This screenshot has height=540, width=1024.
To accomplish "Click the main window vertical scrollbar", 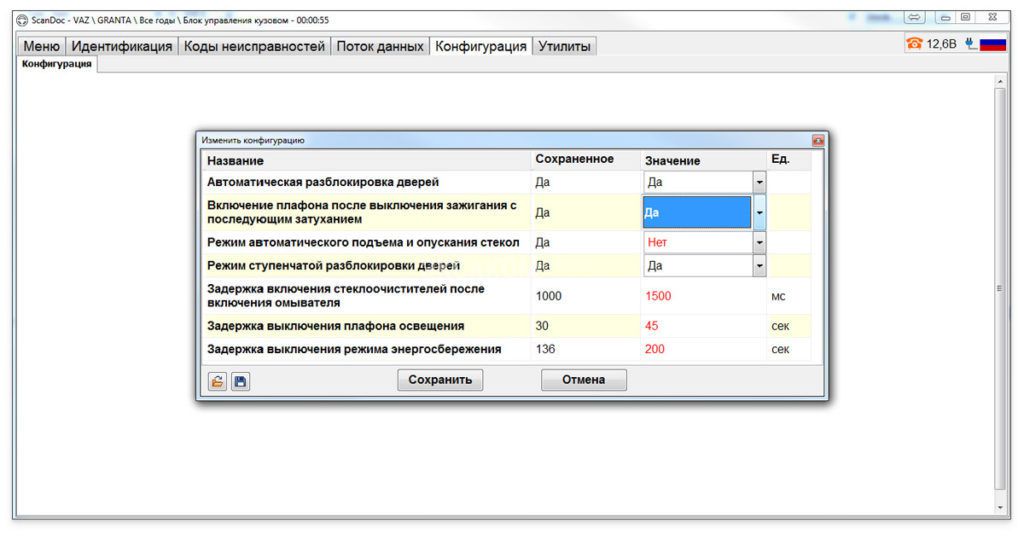I will click(x=1001, y=290).
